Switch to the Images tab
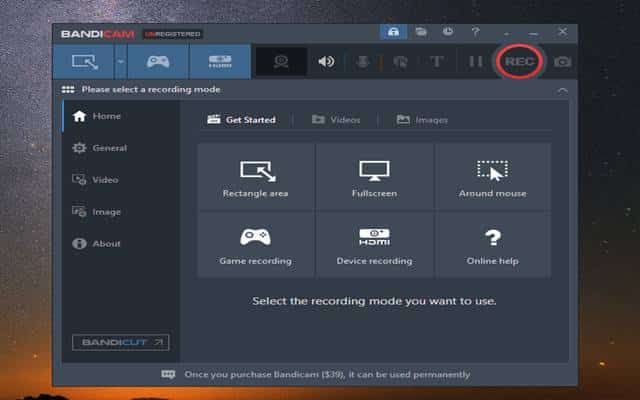Screen dimensions: 640x400 pos(422,120)
